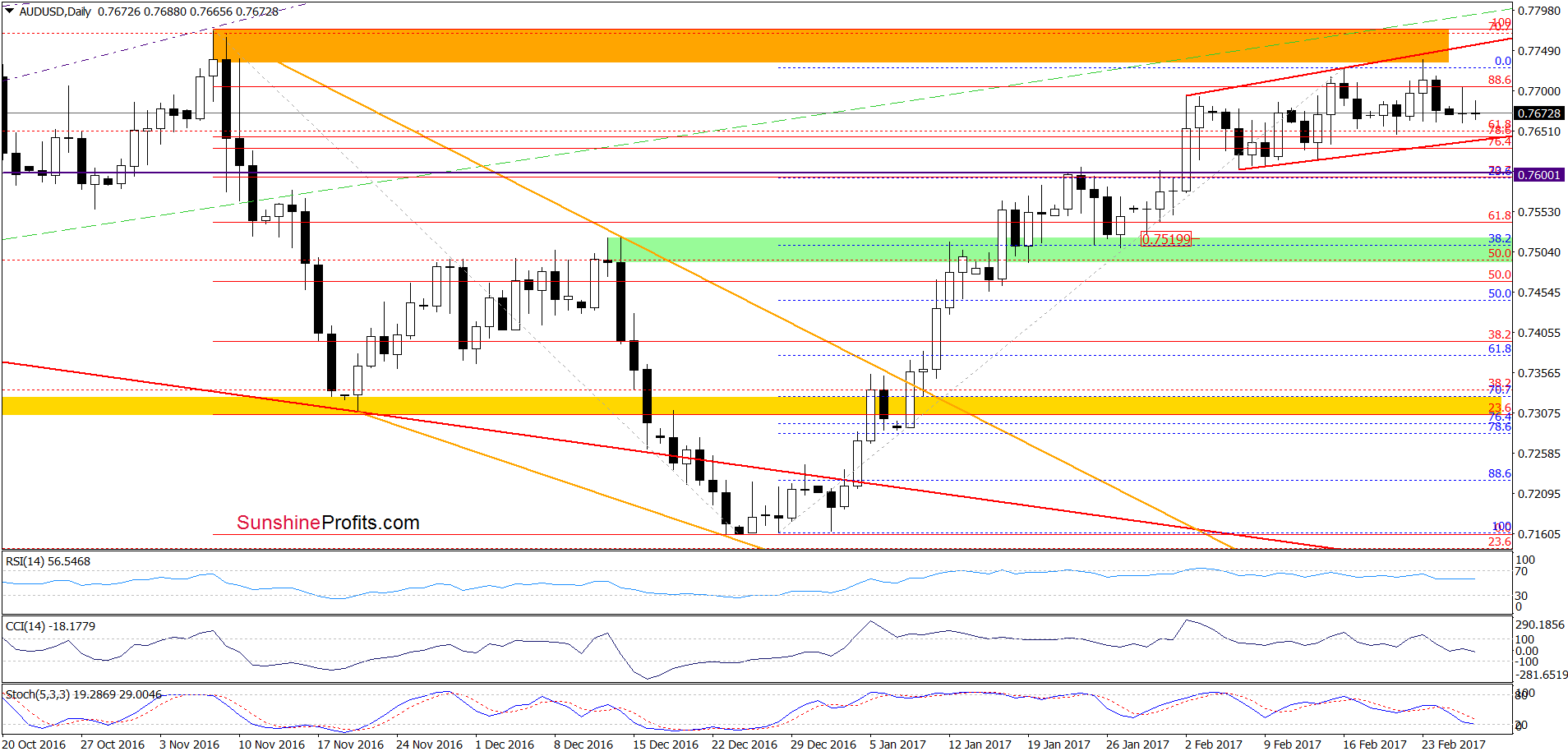Viewport: 1568px width, 756px height.
Task: Click the 0.73075 price axis value
Action: click(1538, 413)
